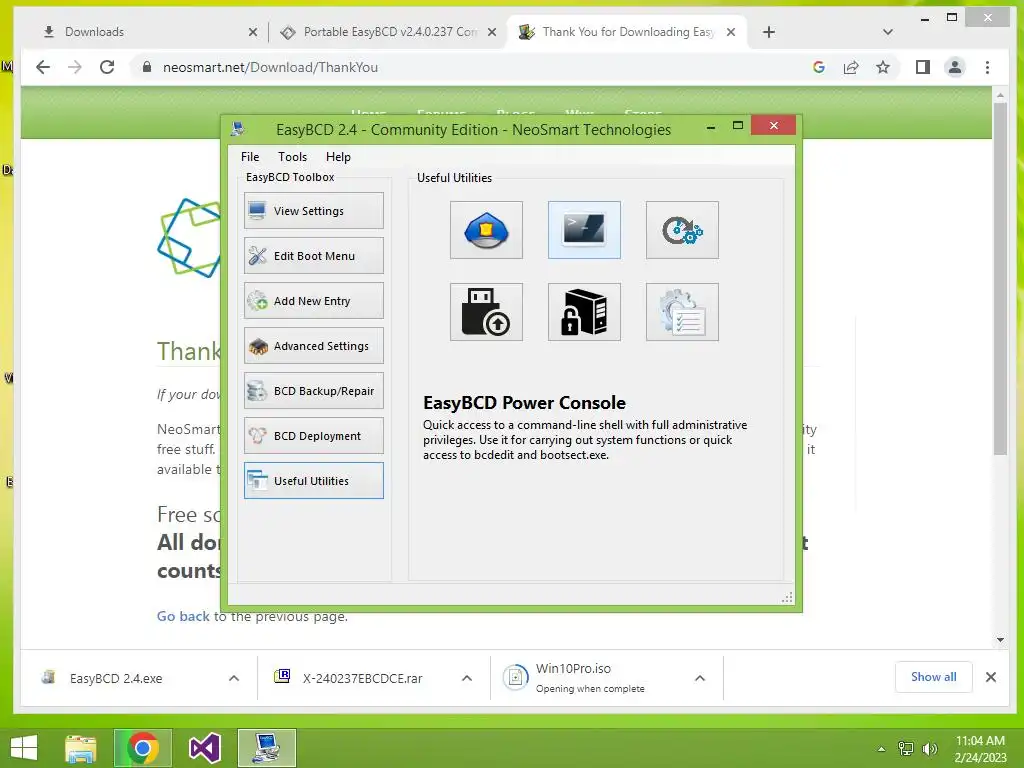Open Visual Studio from taskbar
Screen dimensions: 1024x768
click(204, 748)
